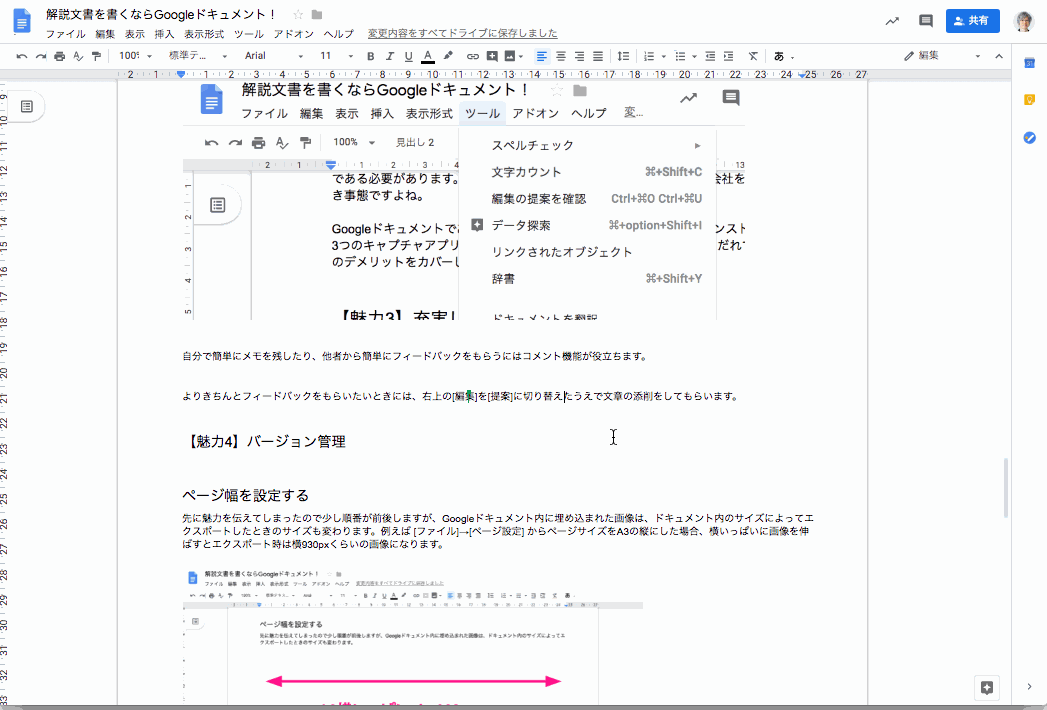Insert an image from the toolbar
The image size is (1047, 710).
coord(509,56)
